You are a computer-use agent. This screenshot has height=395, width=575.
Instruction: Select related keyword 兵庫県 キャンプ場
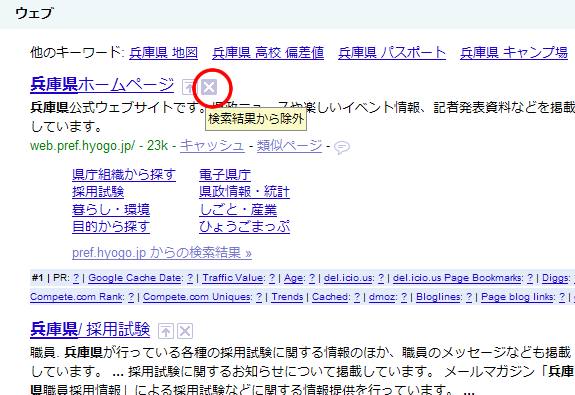pos(514,53)
